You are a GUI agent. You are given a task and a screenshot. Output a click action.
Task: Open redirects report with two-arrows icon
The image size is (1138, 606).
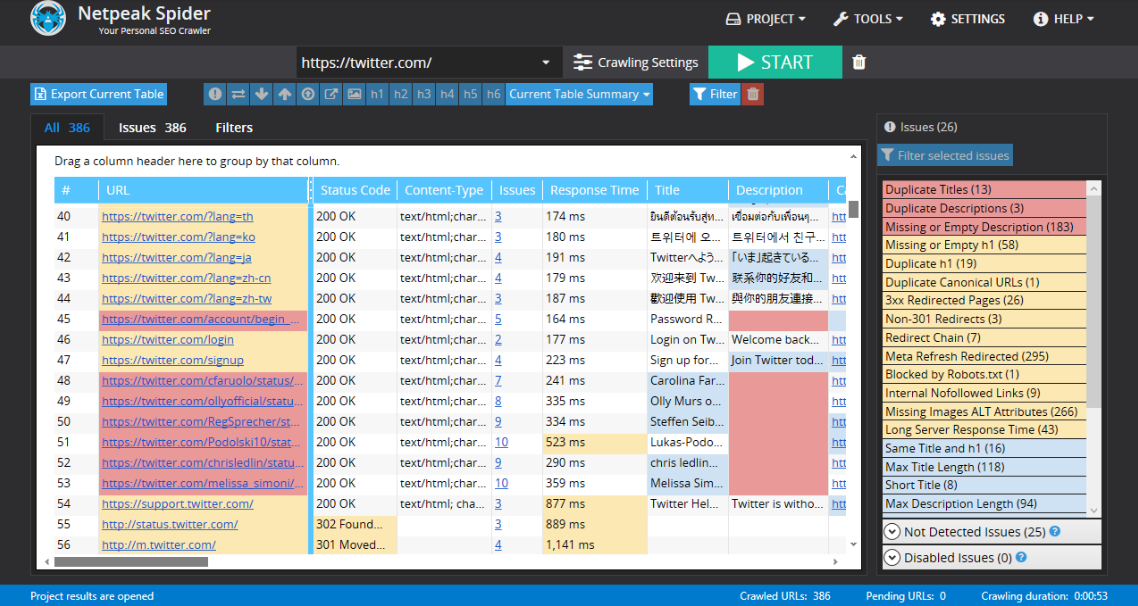tap(238, 94)
